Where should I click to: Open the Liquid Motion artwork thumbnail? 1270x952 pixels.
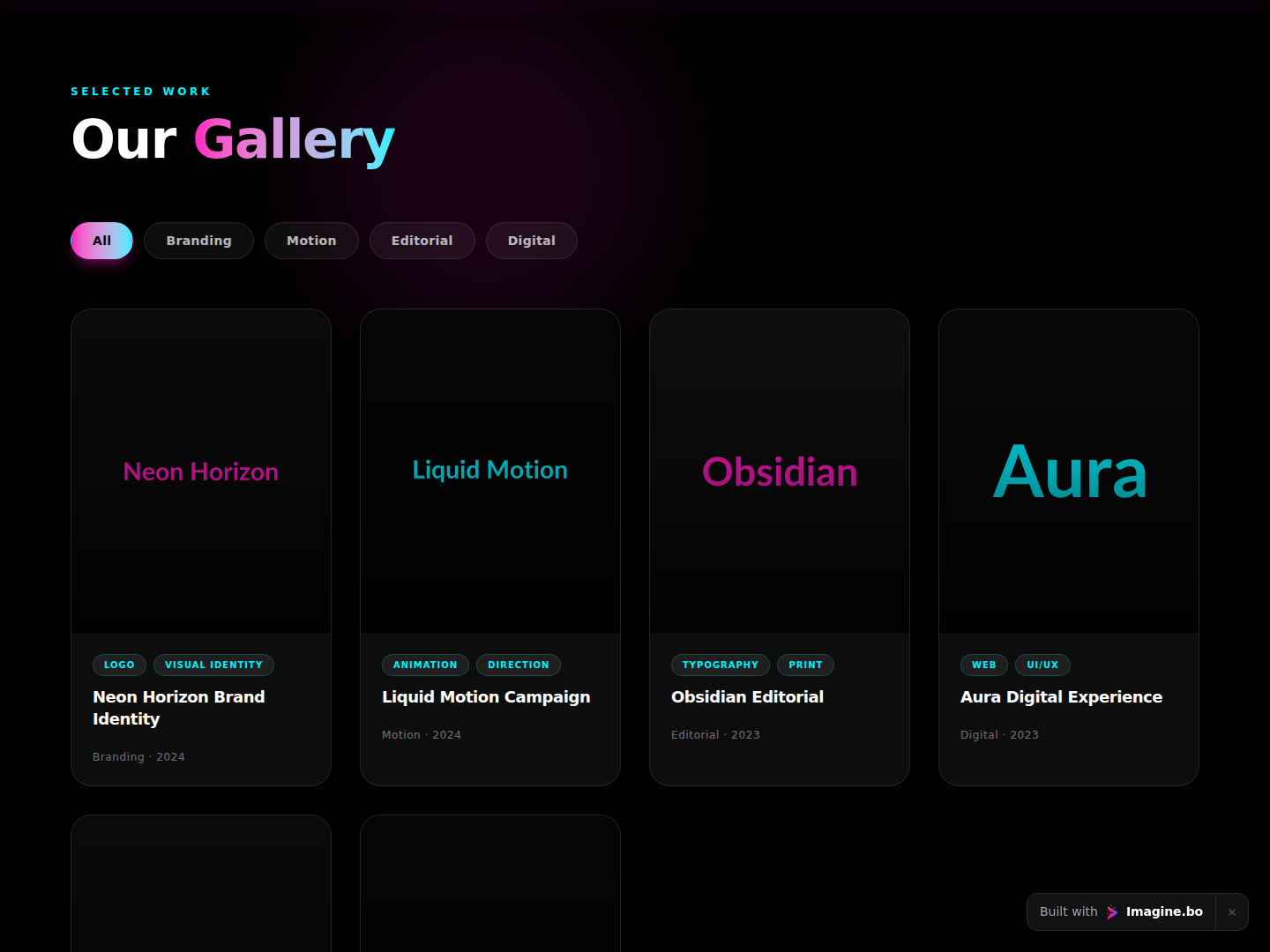(x=490, y=471)
